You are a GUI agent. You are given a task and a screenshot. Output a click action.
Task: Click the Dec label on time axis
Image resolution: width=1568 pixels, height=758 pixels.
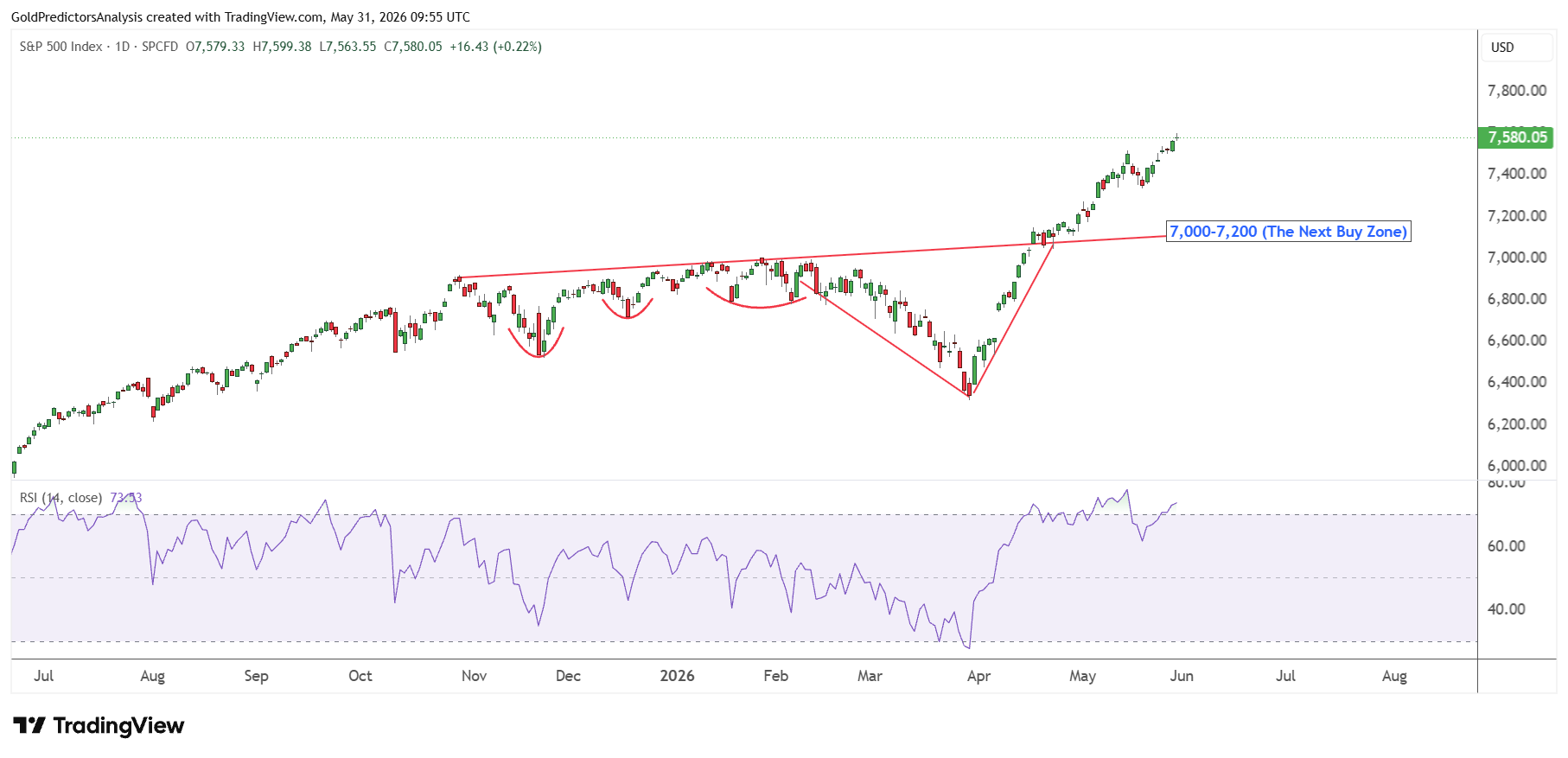click(568, 676)
